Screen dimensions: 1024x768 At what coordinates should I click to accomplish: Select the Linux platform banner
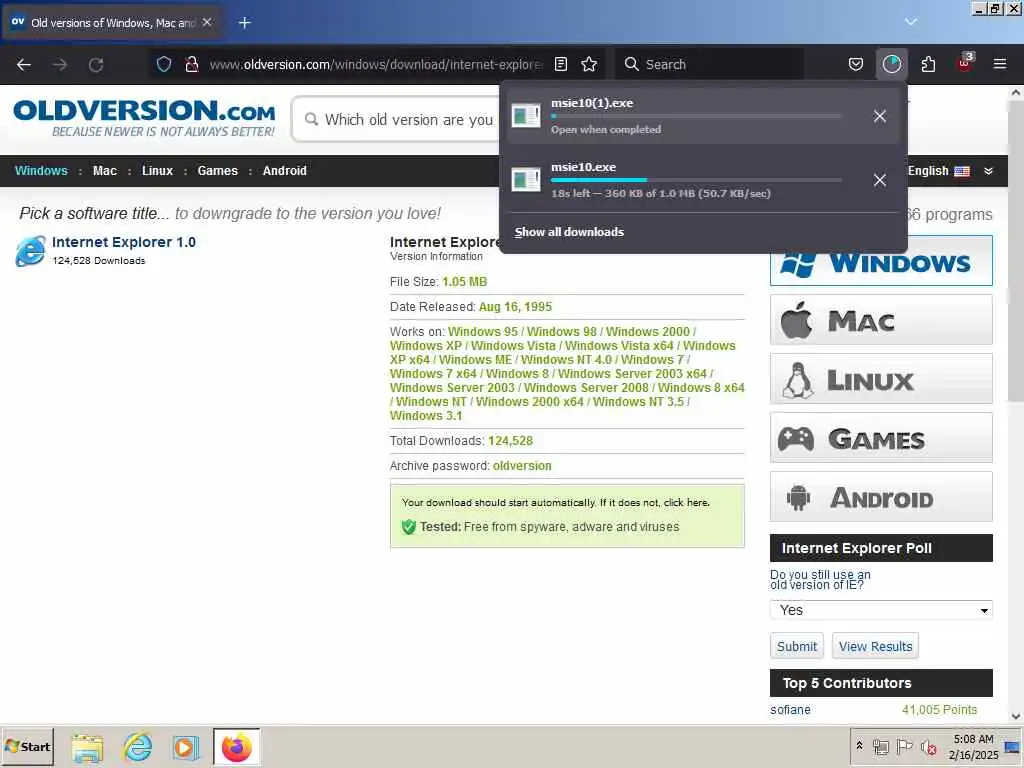(x=881, y=379)
